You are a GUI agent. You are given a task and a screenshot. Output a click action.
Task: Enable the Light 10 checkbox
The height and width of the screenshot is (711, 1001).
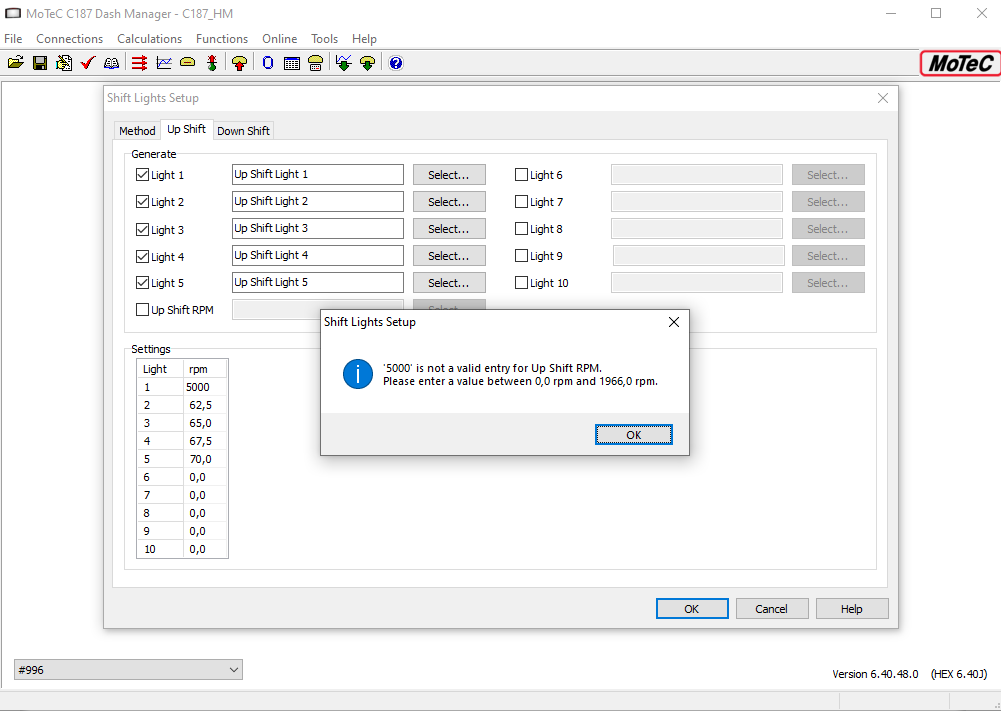522,282
